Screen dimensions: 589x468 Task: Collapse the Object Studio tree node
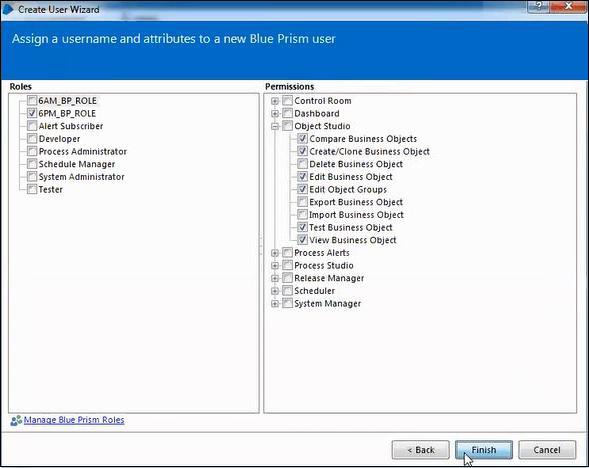click(275, 127)
